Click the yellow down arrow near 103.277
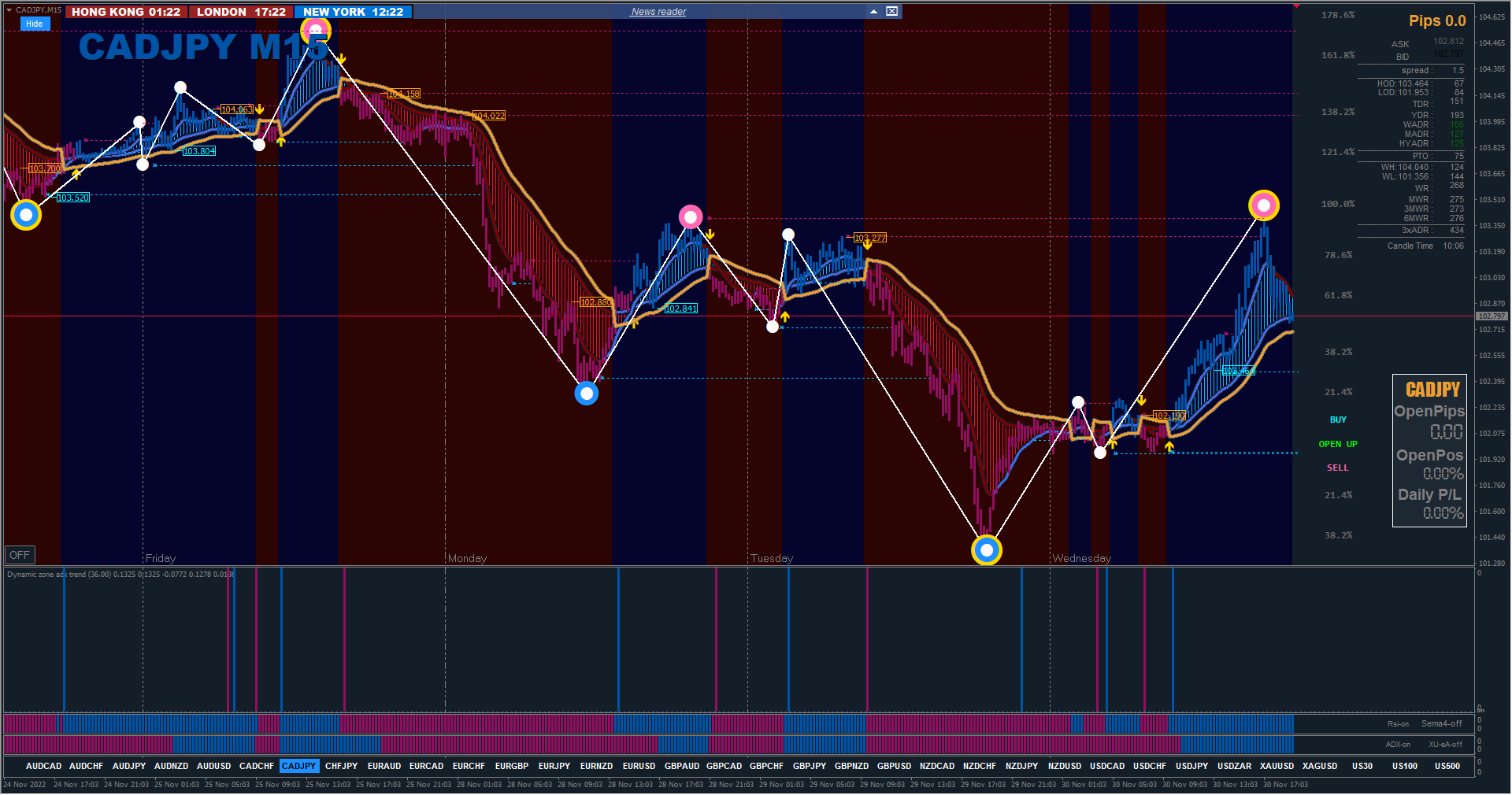1512x795 pixels. [867, 245]
